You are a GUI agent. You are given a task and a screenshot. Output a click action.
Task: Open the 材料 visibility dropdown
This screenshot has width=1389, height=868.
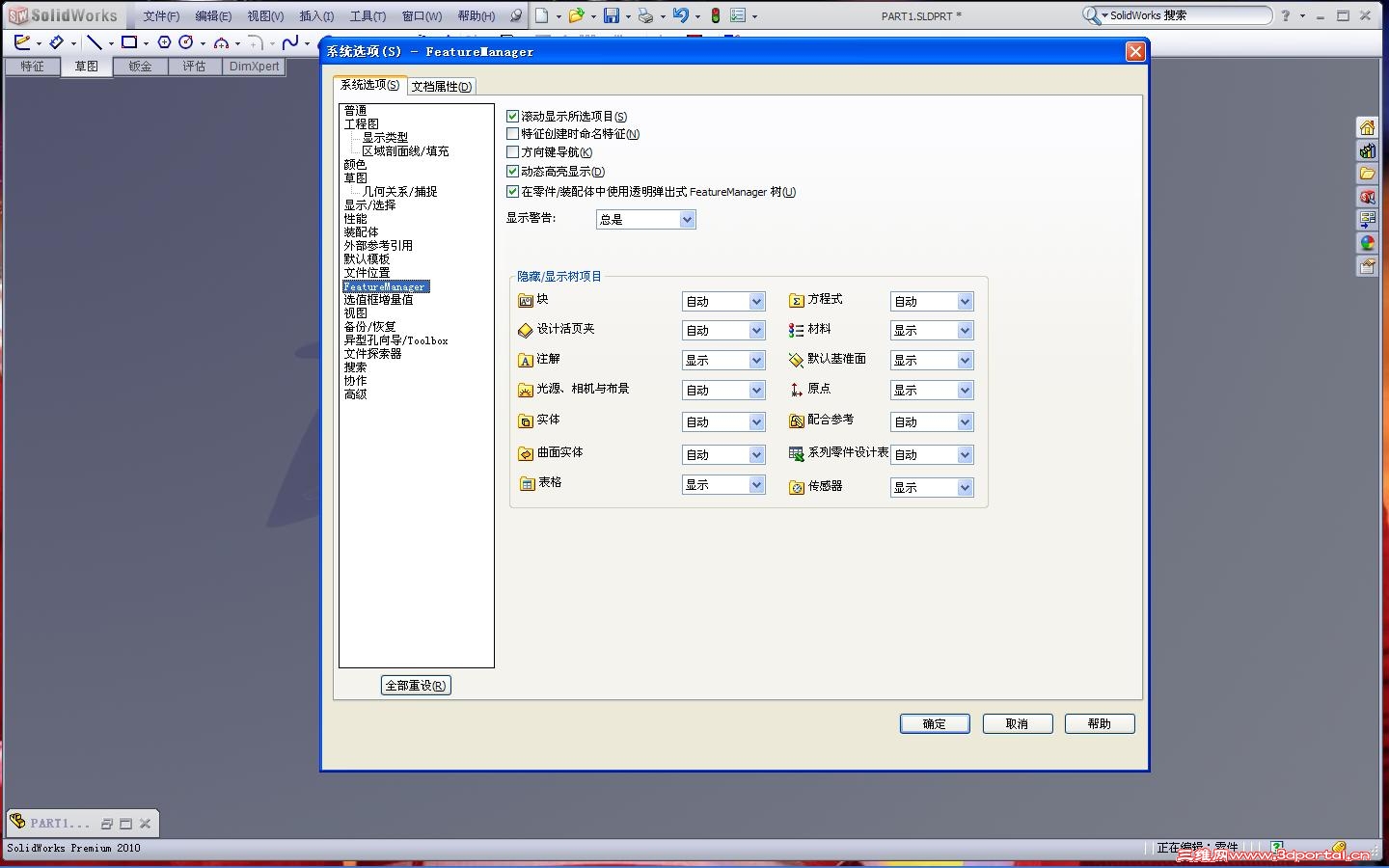click(x=932, y=330)
